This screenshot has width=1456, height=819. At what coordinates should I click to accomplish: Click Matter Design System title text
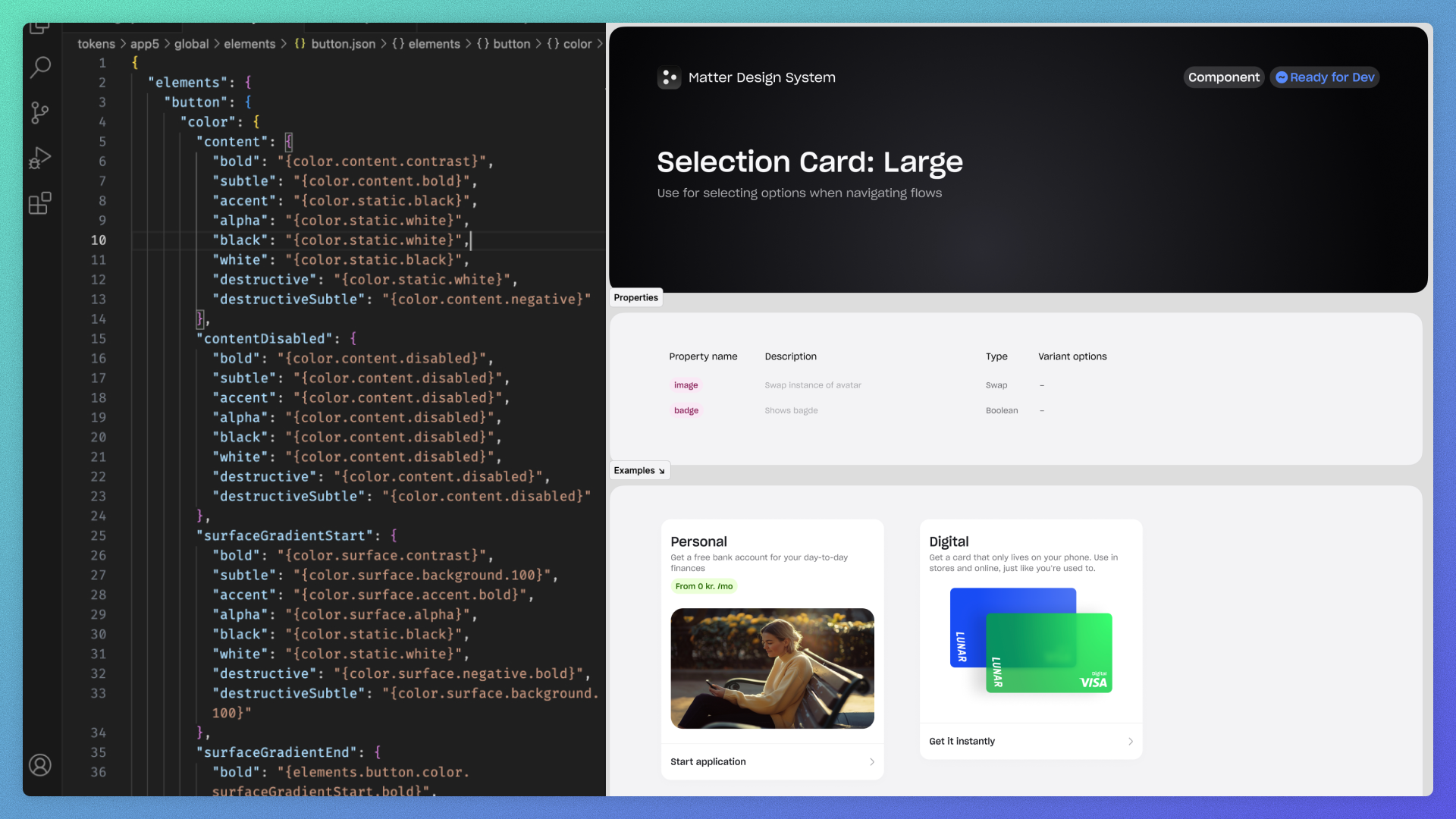click(761, 77)
